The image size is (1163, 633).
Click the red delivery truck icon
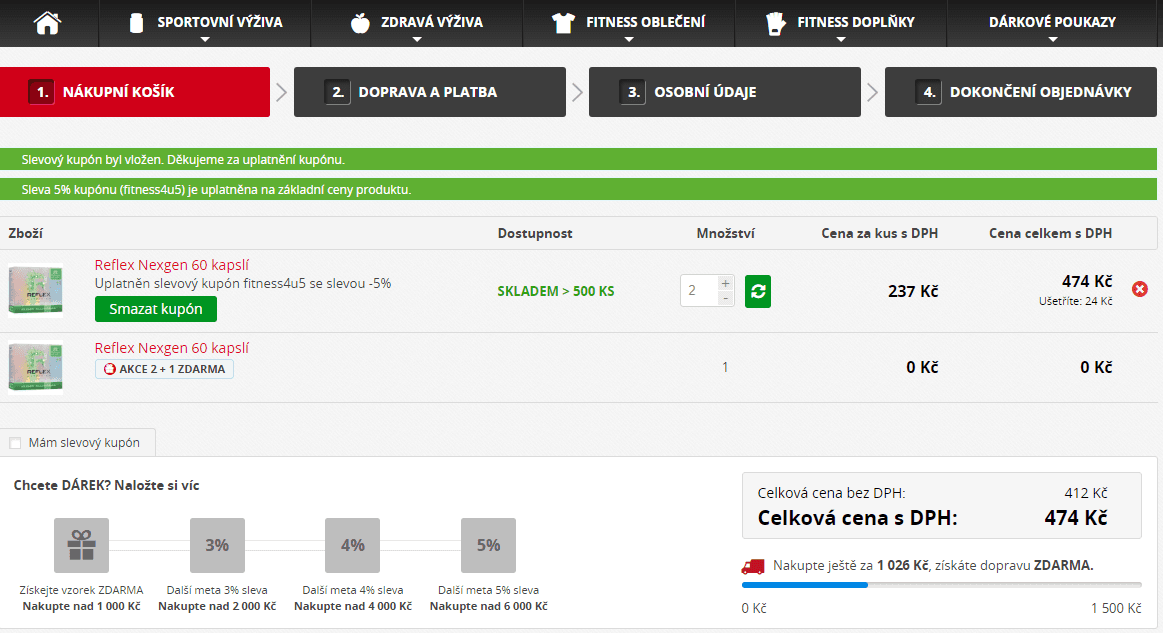[753, 567]
